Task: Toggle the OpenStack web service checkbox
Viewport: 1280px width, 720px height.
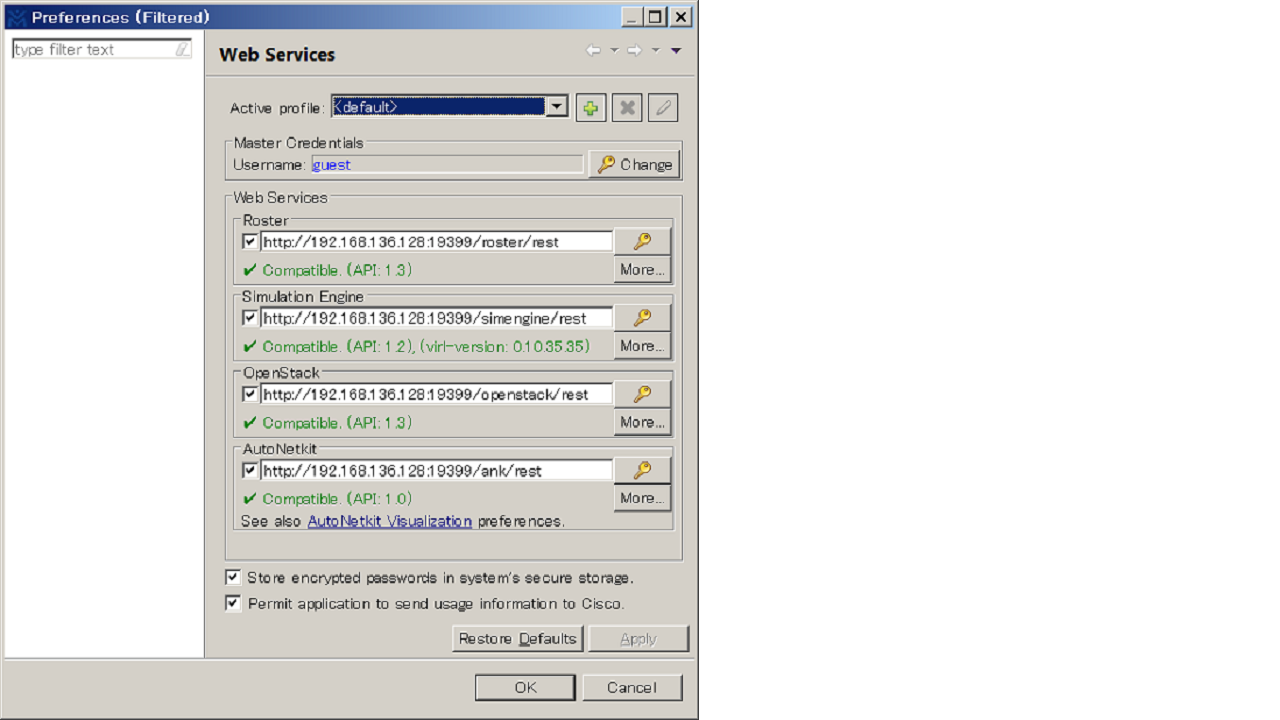Action: point(250,393)
